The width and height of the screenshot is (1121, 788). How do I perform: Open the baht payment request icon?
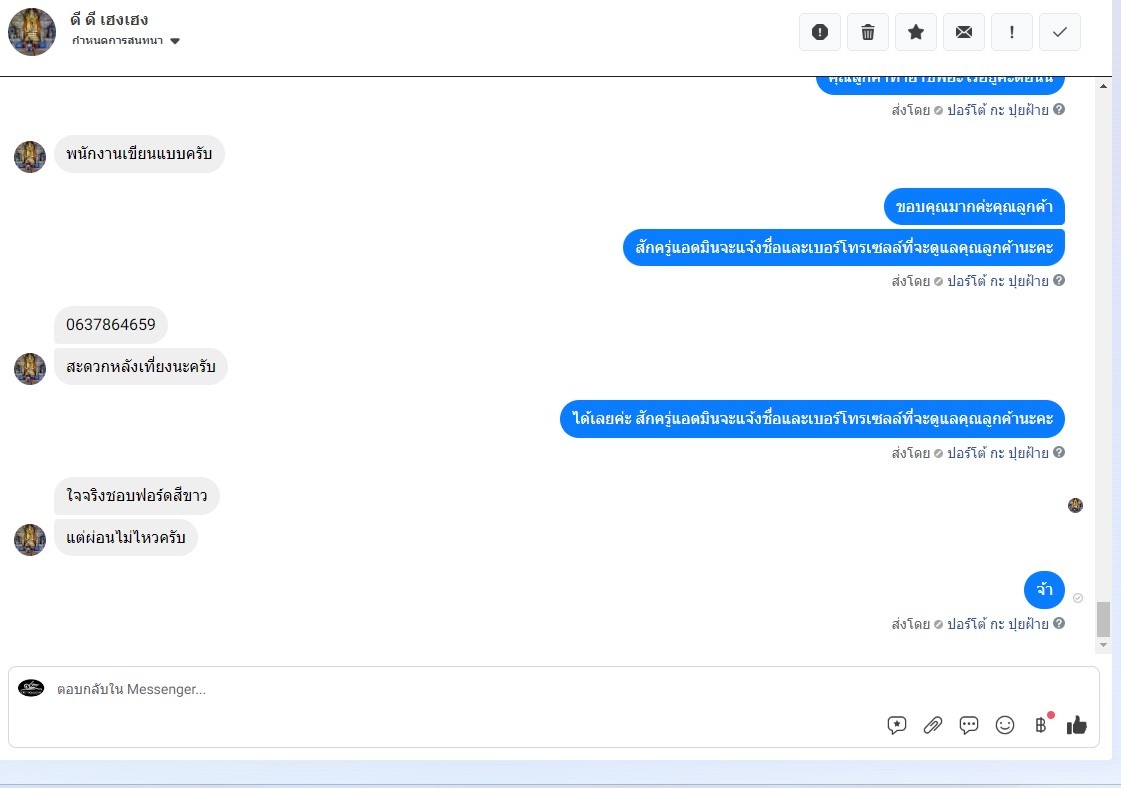(1041, 725)
